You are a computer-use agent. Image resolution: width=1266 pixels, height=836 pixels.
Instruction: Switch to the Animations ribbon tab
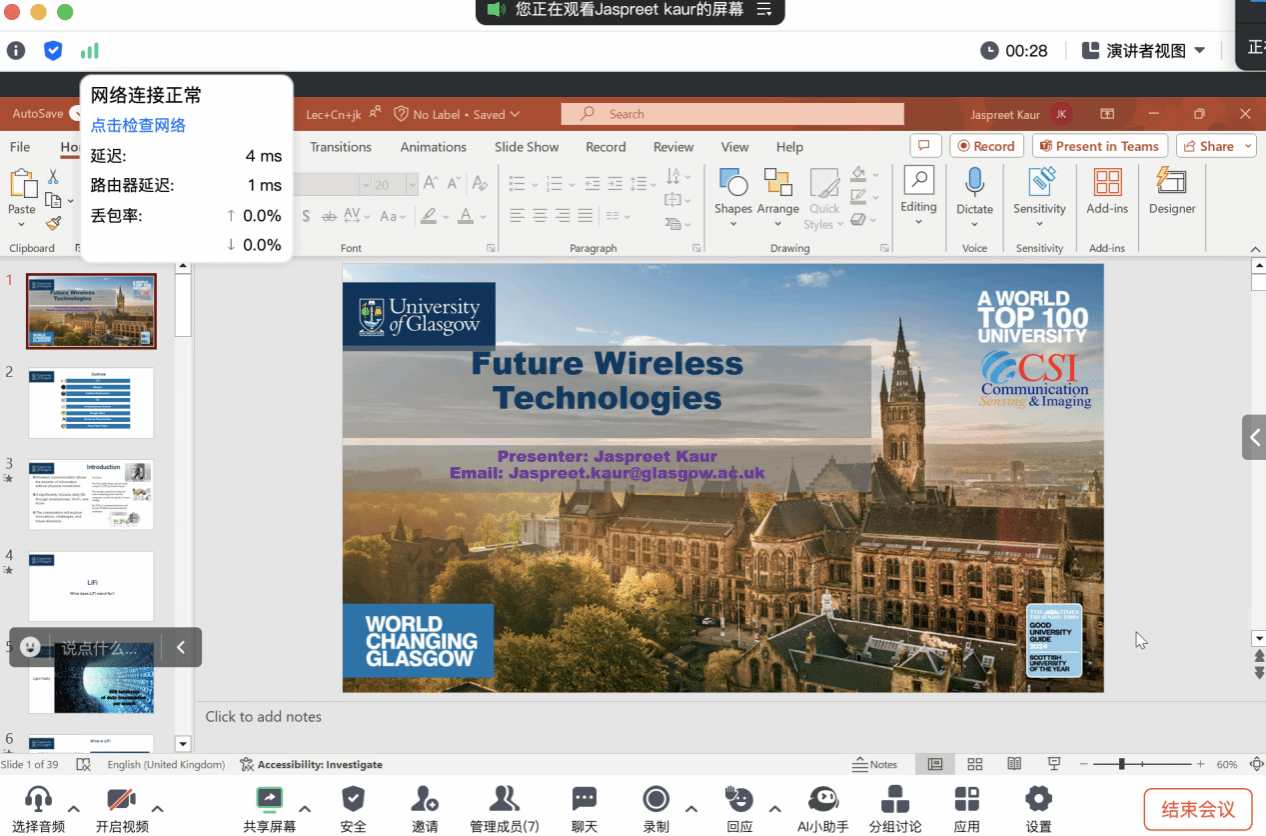click(433, 147)
